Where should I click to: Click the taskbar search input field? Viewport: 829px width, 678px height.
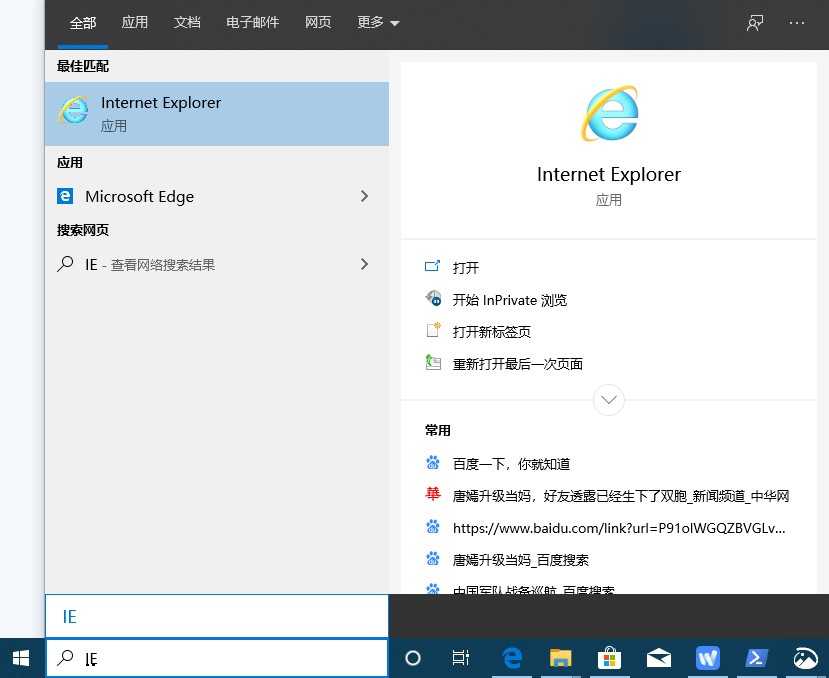click(x=217, y=658)
